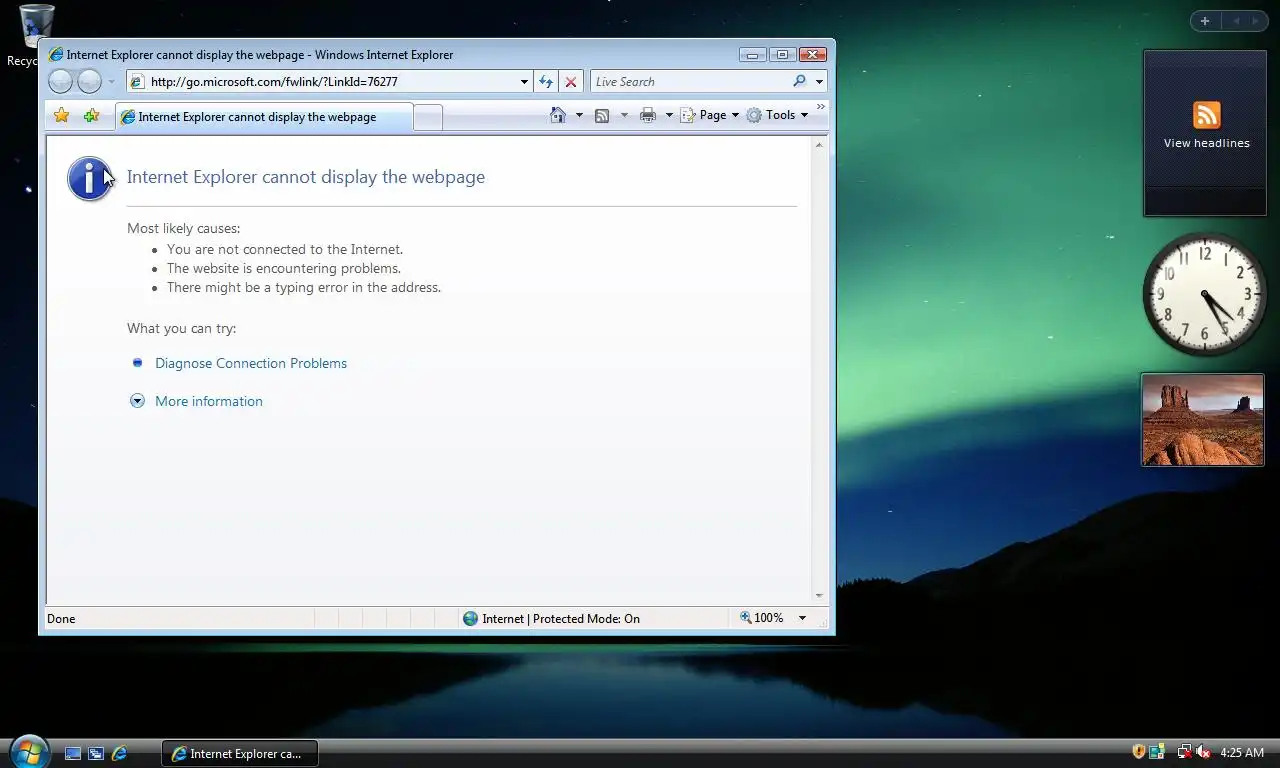The image size is (1280, 768).
Task: Show more toolbar commands chevron
Action: [x=821, y=106]
